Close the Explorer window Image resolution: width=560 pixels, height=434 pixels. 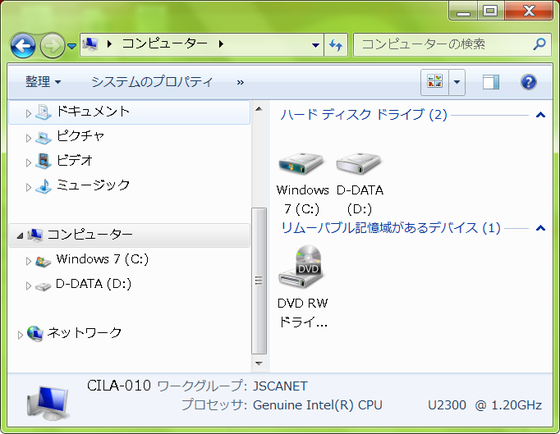529,11
